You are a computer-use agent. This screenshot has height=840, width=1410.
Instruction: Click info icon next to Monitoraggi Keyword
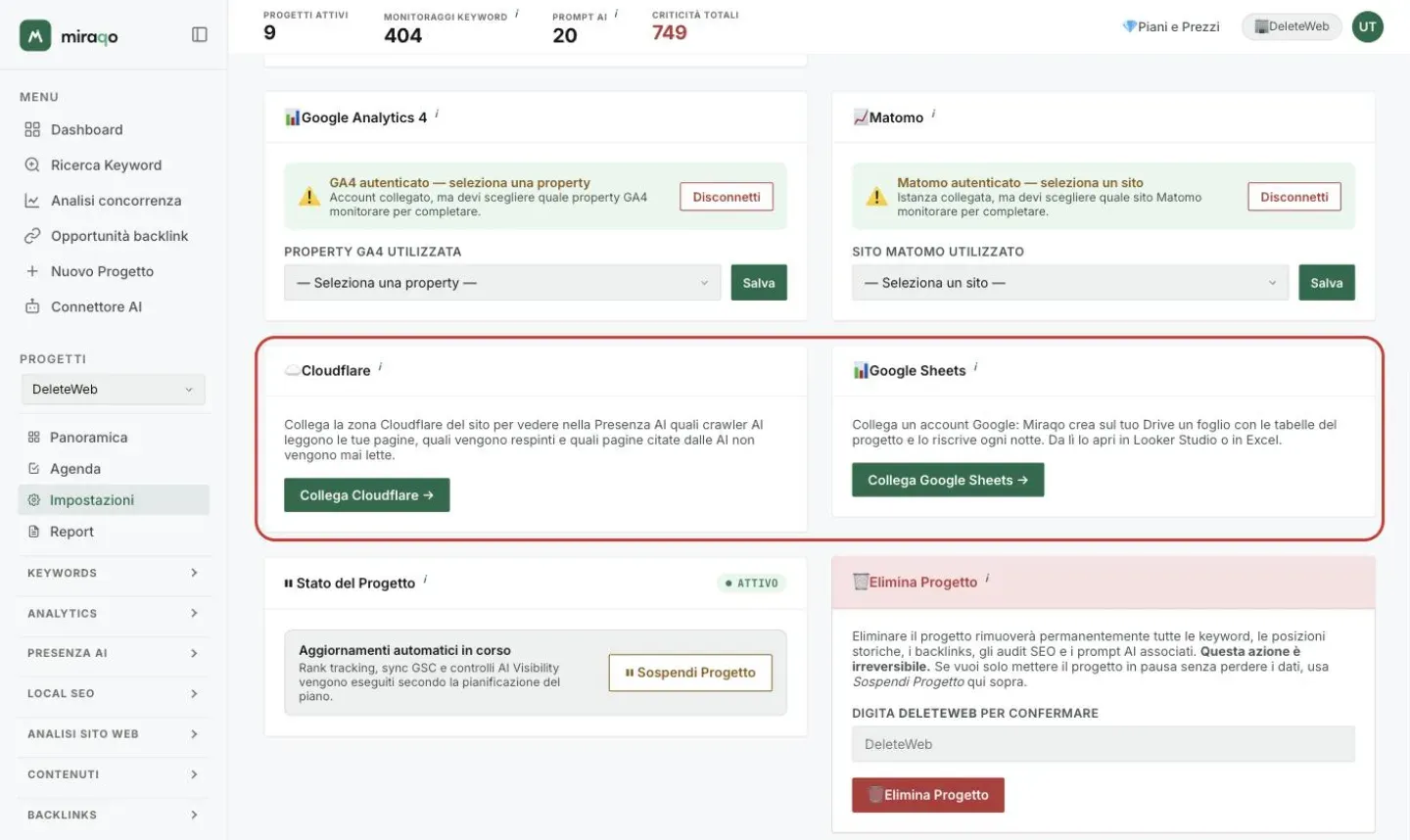517,14
